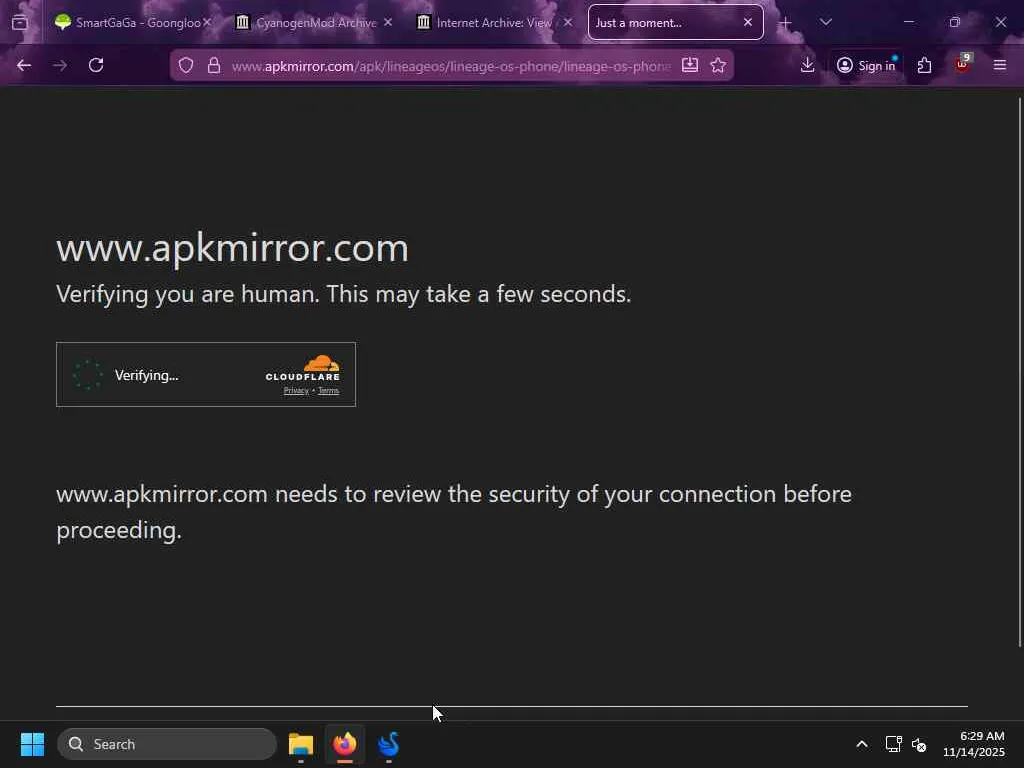Click the Cloudflare Verifying spinner
Viewport: 1024px width, 768px height.
tap(88, 375)
